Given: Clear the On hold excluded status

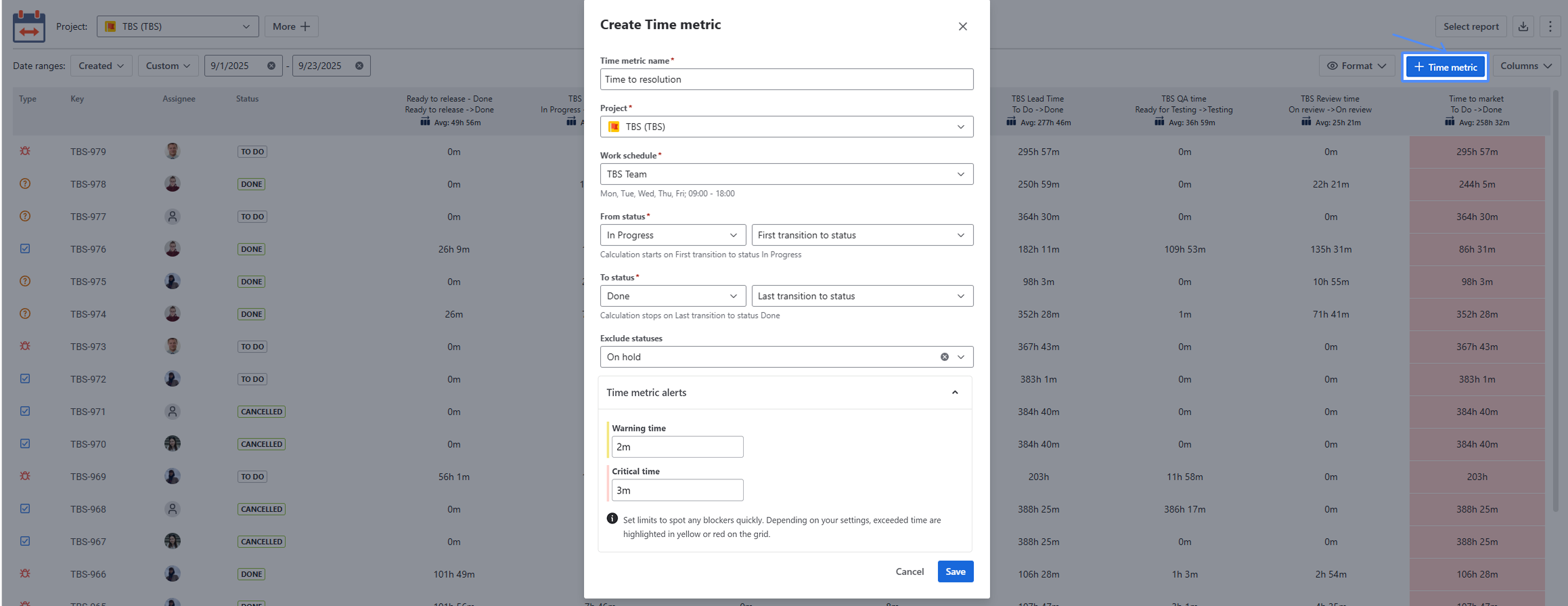Looking at the screenshot, I should [x=944, y=357].
